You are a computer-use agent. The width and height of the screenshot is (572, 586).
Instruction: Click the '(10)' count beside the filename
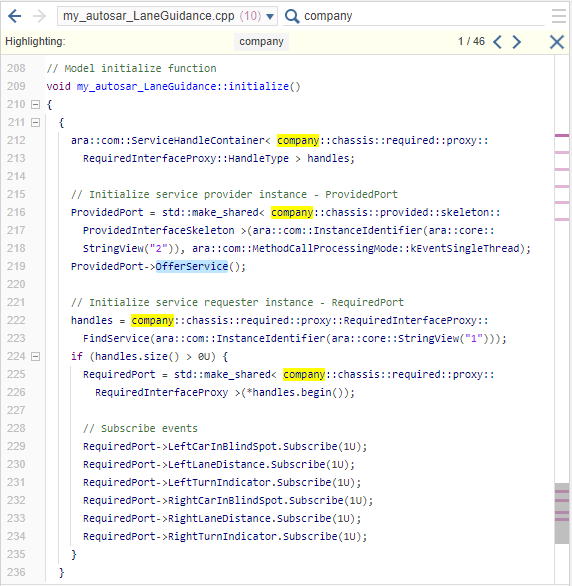pos(250,16)
